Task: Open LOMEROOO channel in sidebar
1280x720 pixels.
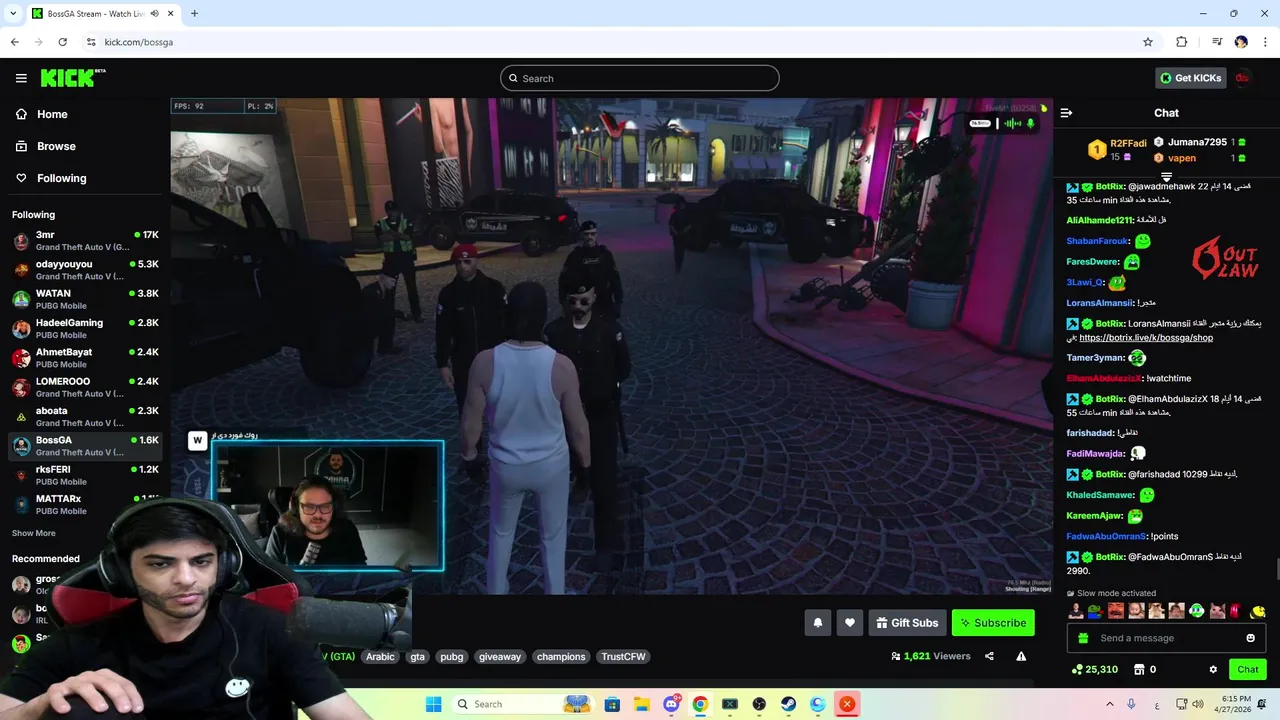Action: [x=85, y=387]
